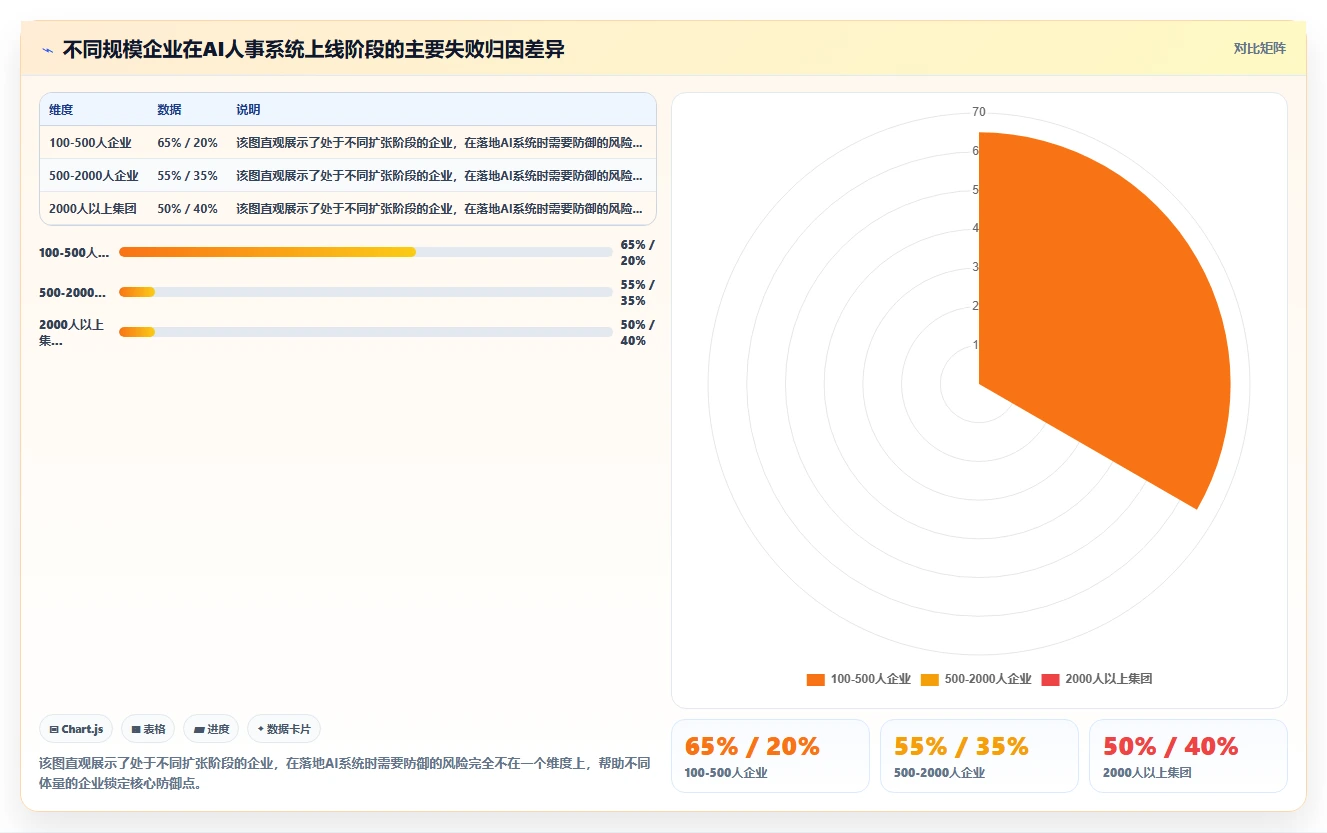Open the 55% / 35% data card
The height and width of the screenshot is (833, 1327).
click(x=979, y=756)
